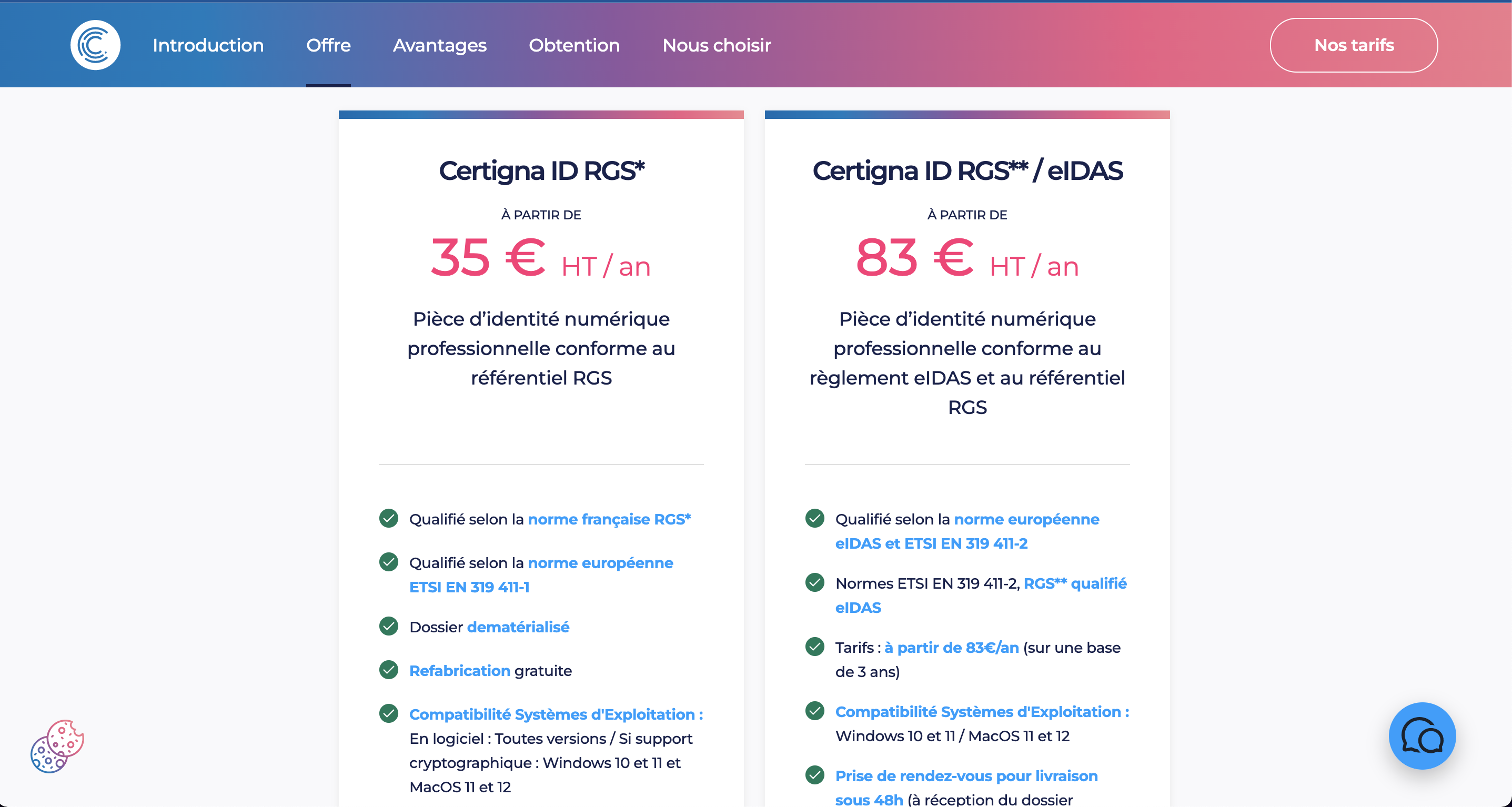Go to the Introduction menu item
1512x807 pixels.
pos(208,45)
